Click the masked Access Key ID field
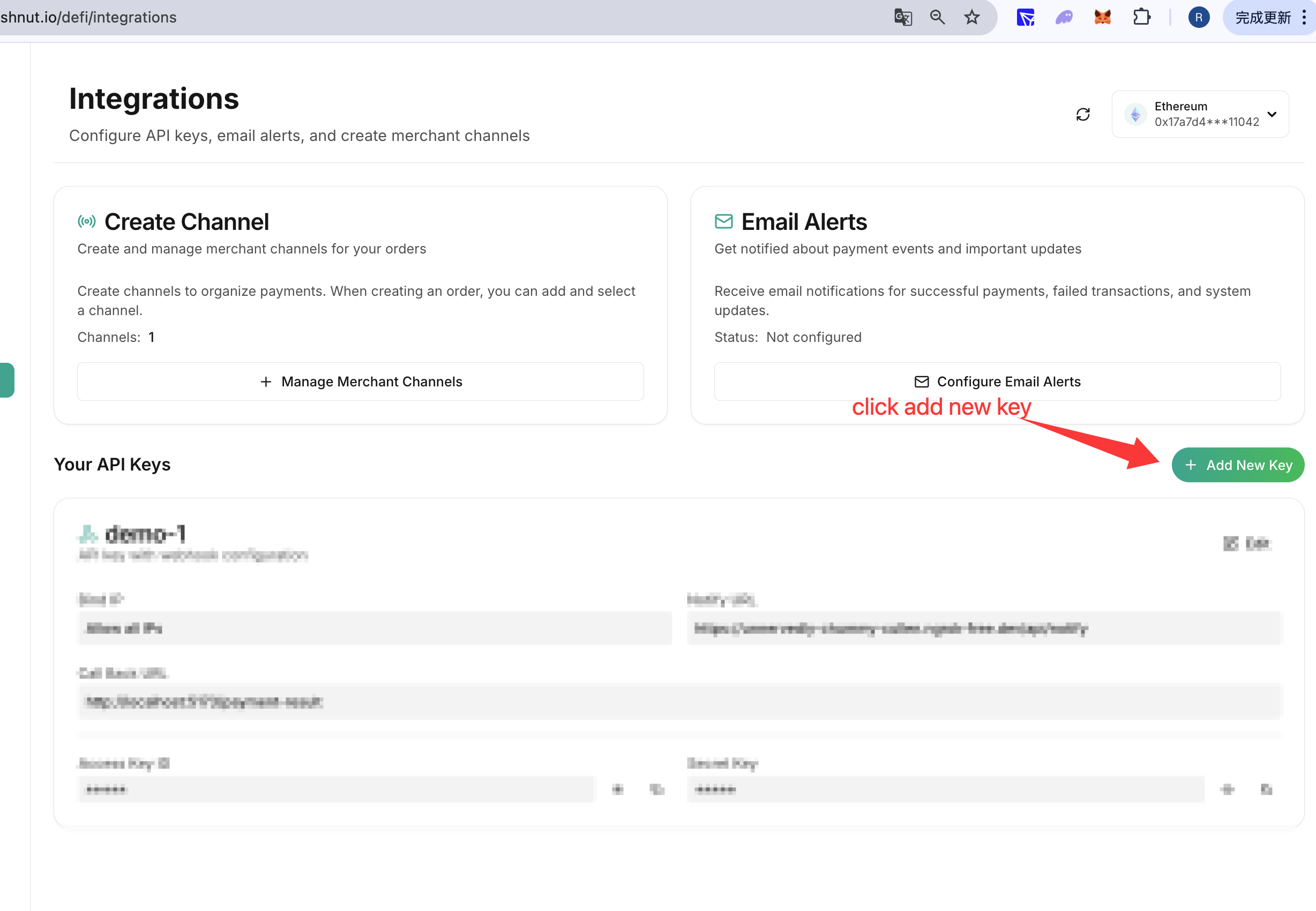This screenshot has width=1316, height=911. point(335,790)
